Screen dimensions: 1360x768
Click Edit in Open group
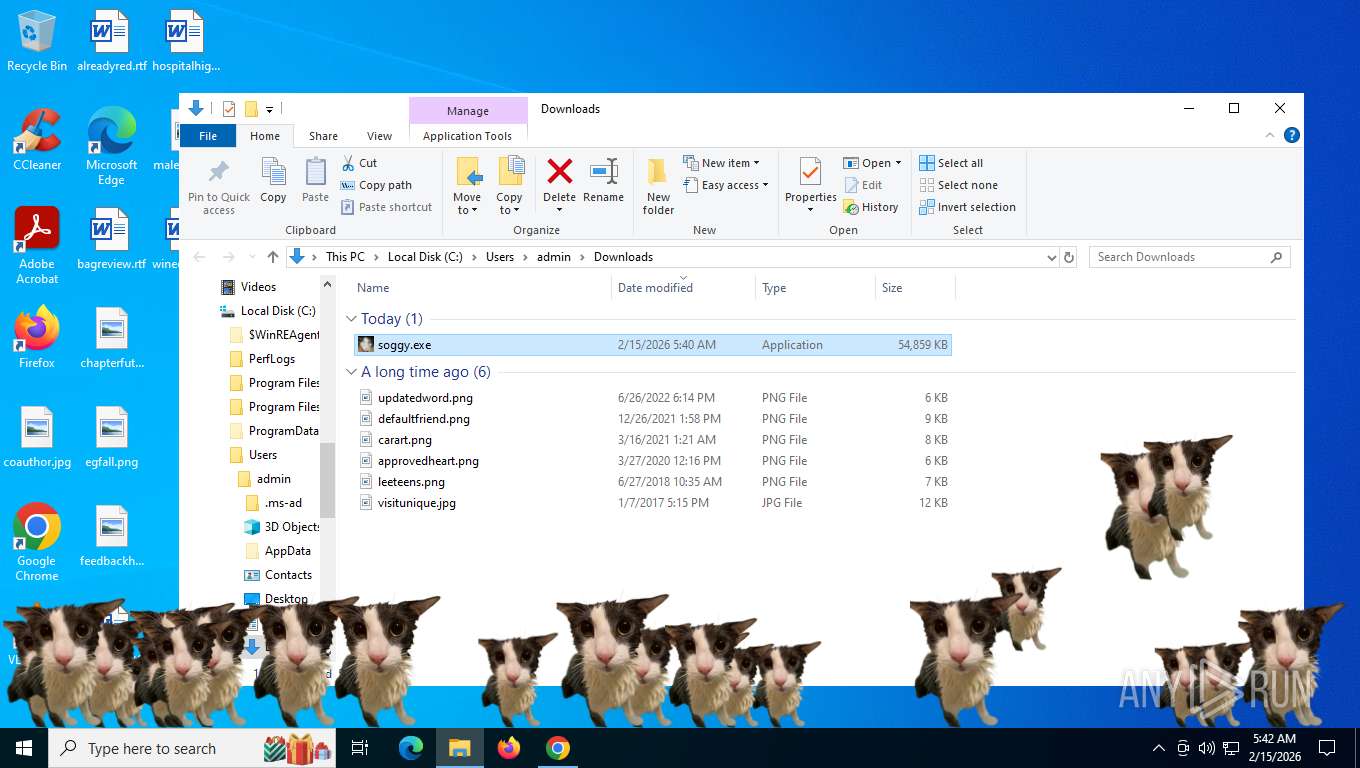click(x=863, y=185)
